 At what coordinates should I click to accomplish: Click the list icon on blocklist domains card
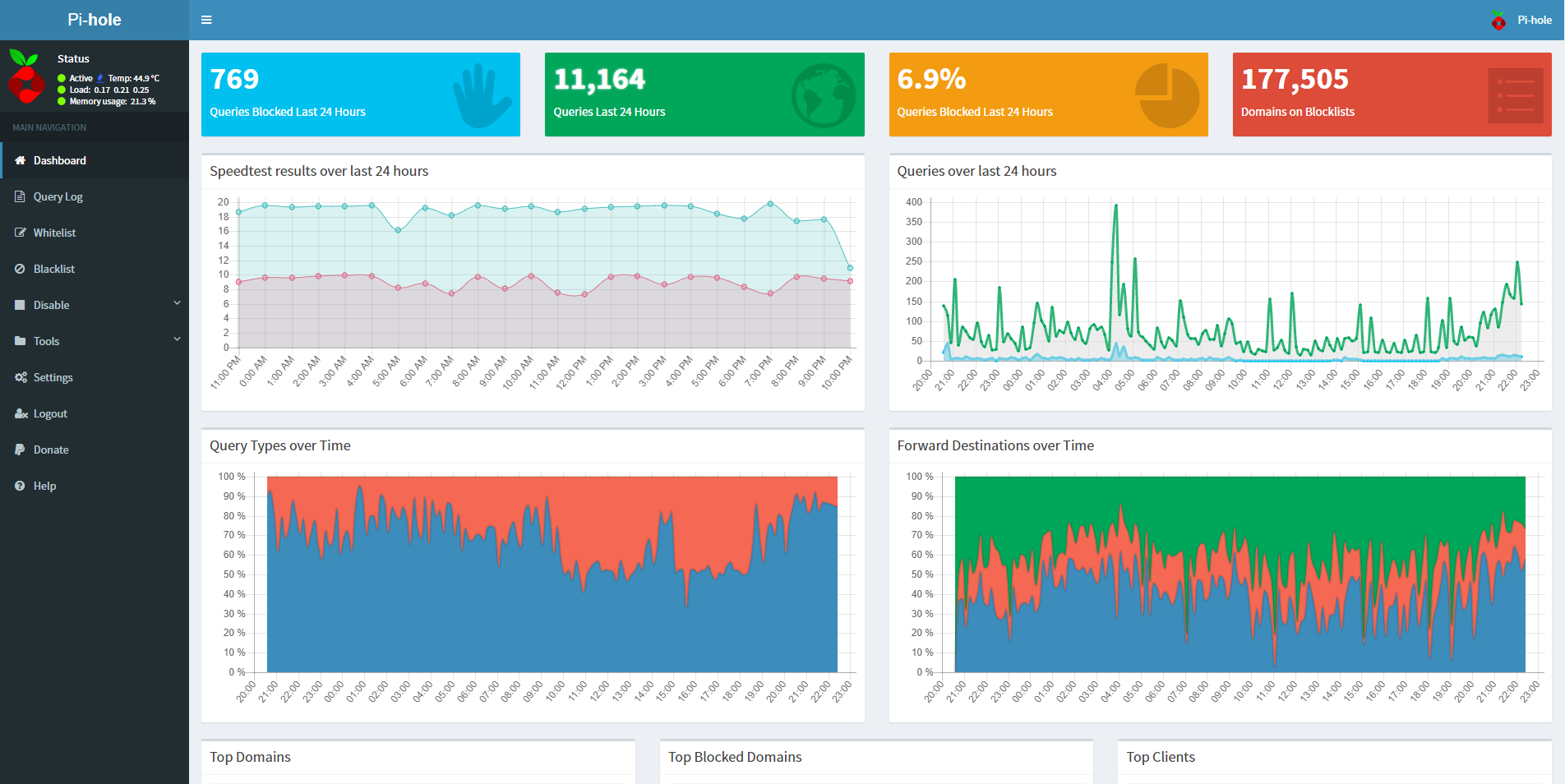[x=1515, y=95]
